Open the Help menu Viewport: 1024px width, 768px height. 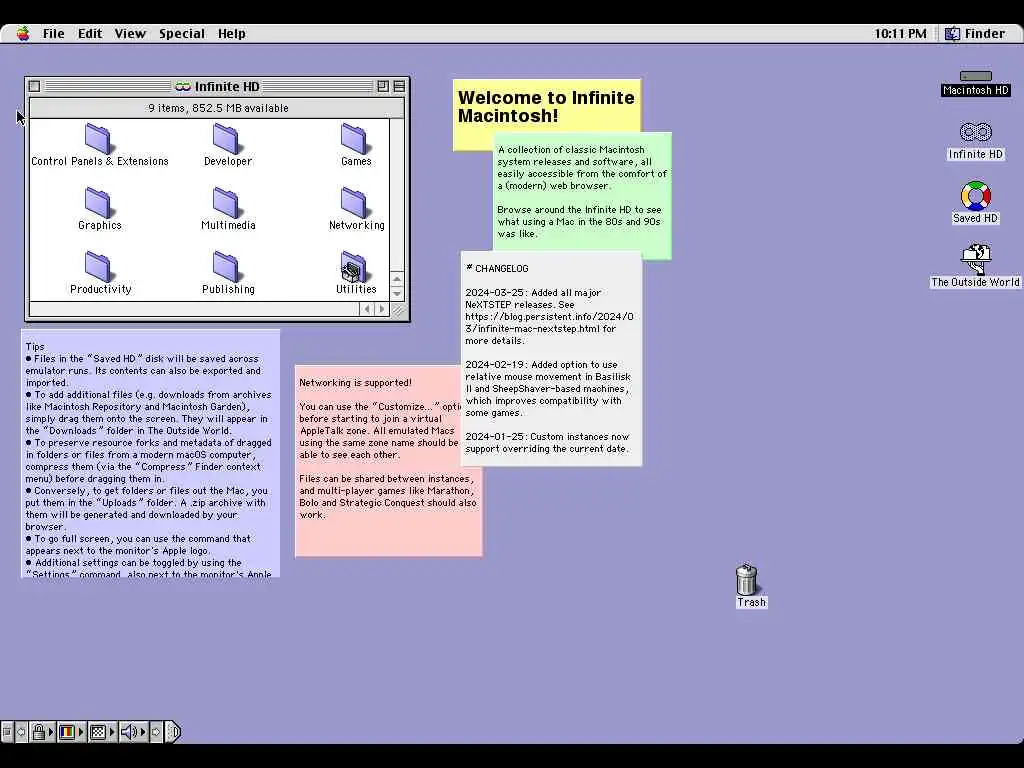point(231,33)
